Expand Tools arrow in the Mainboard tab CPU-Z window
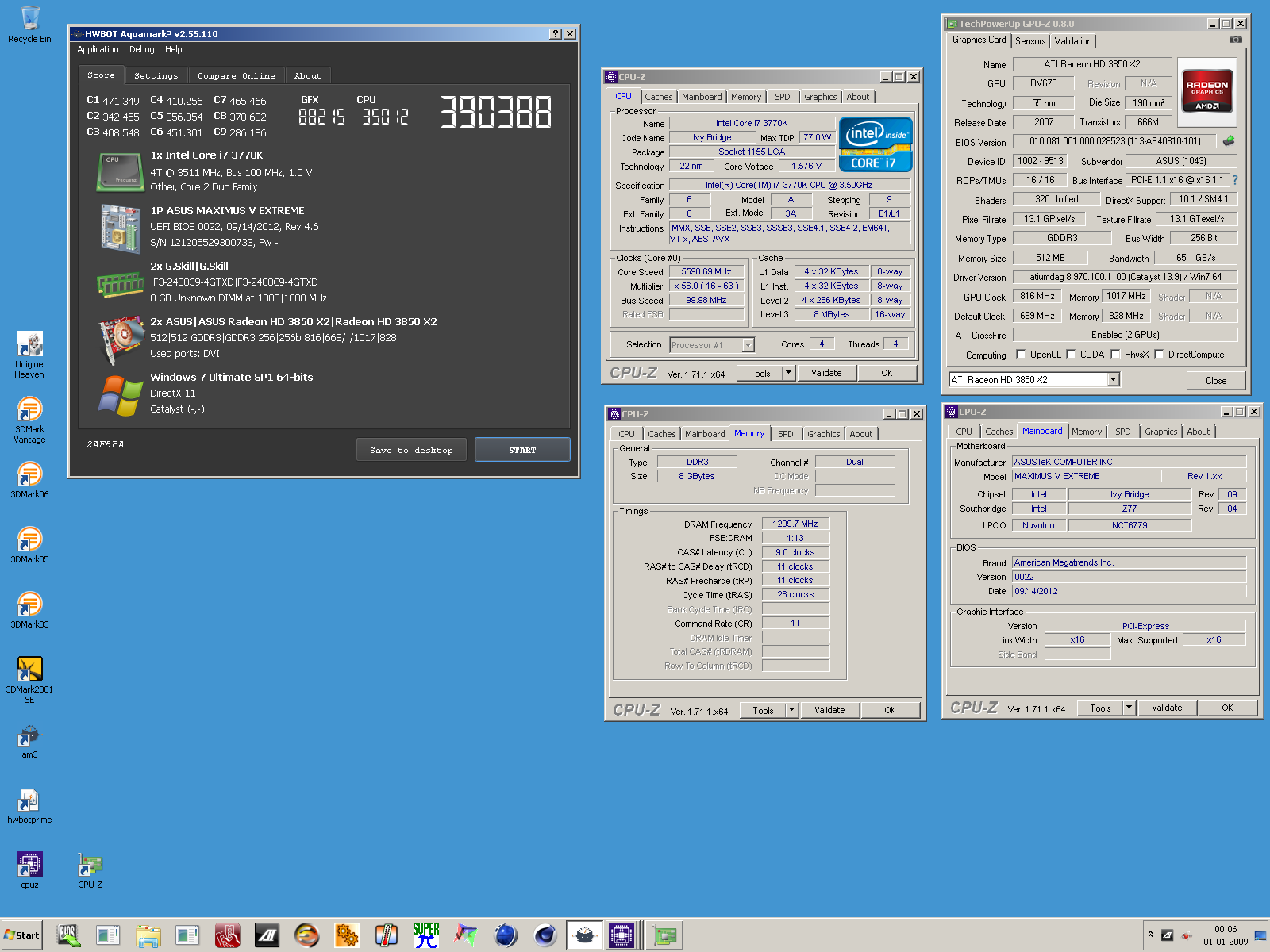This screenshot has height=952, width=1270. click(x=1129, y=708)
